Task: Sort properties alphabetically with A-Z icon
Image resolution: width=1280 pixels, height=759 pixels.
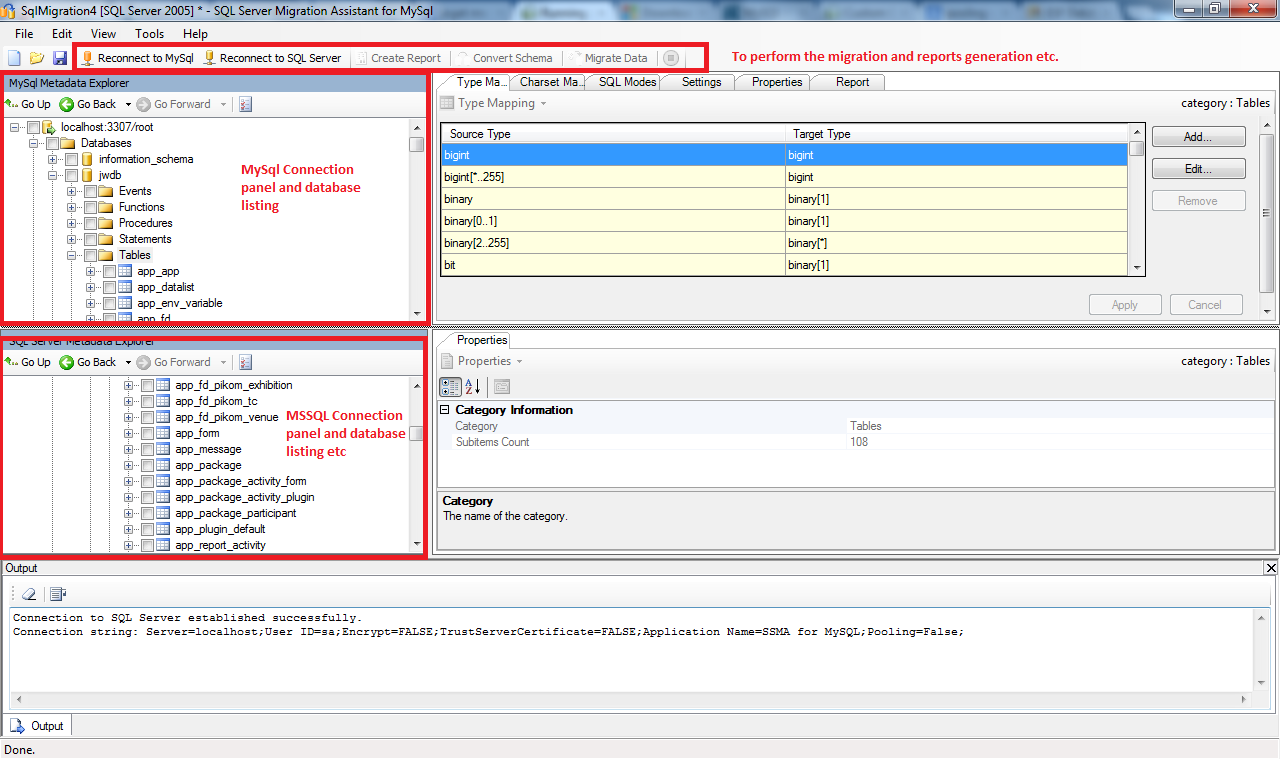Action: tap(473, 387)
